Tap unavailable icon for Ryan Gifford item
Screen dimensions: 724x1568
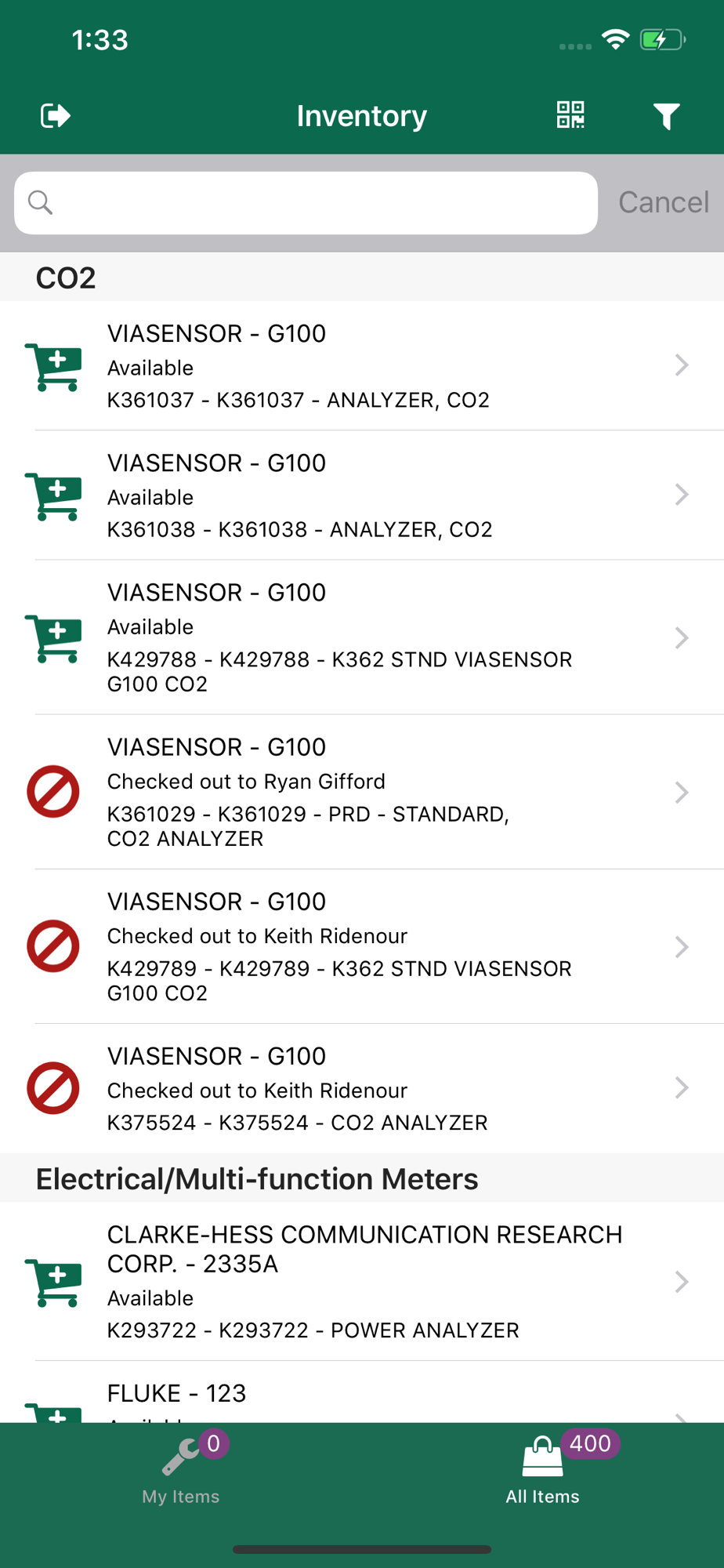pos(53,792)
